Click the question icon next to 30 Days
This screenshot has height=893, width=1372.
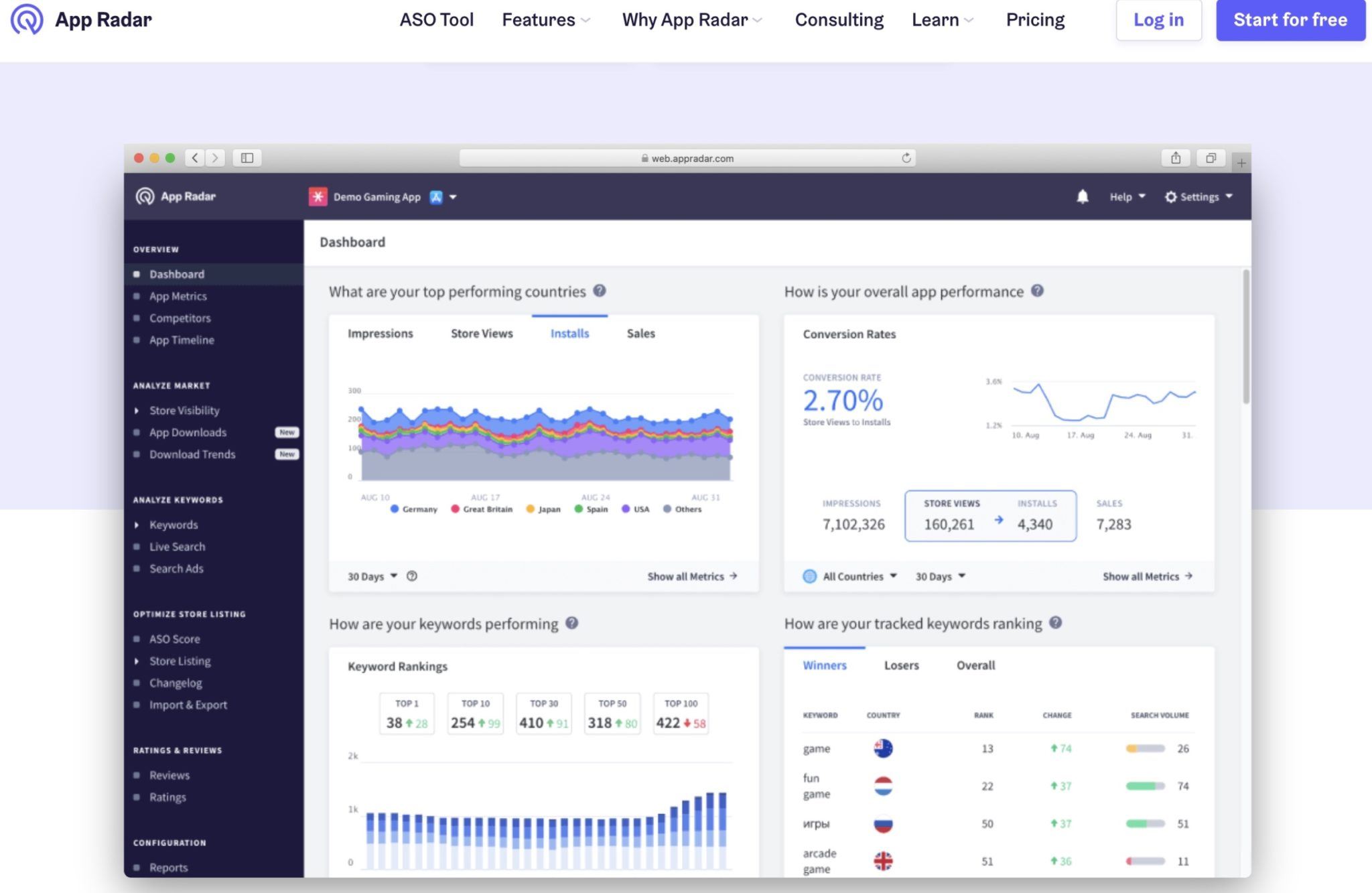412,576
